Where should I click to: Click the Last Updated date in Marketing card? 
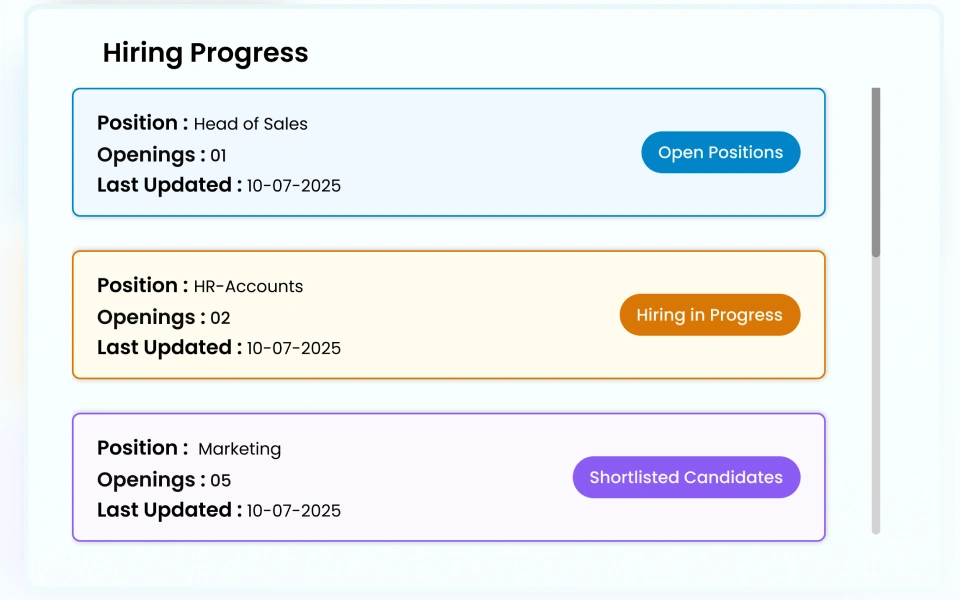click(x=293, y=511)
